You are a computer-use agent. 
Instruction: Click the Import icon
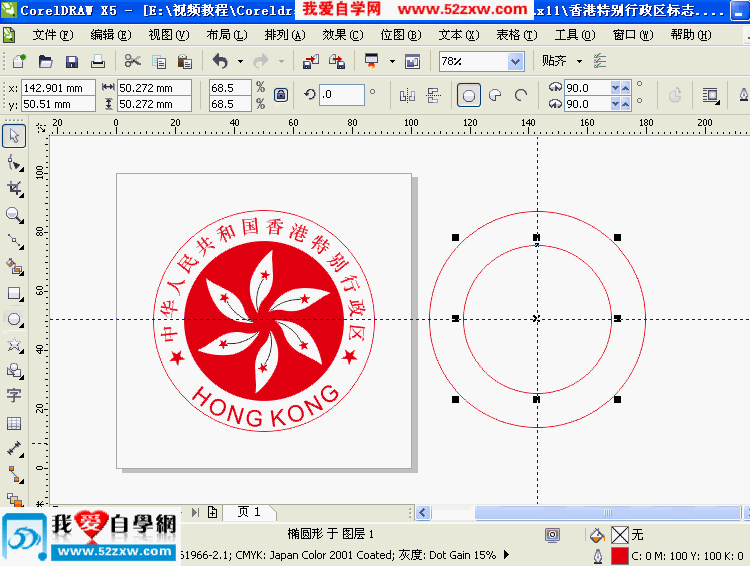pos(311,61)
